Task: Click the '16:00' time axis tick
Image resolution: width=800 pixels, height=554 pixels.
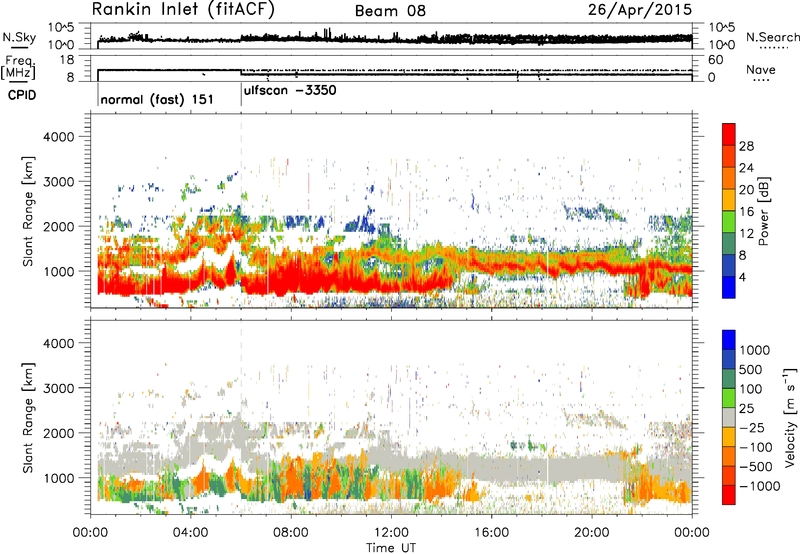Action: click(x=492, y=533)
